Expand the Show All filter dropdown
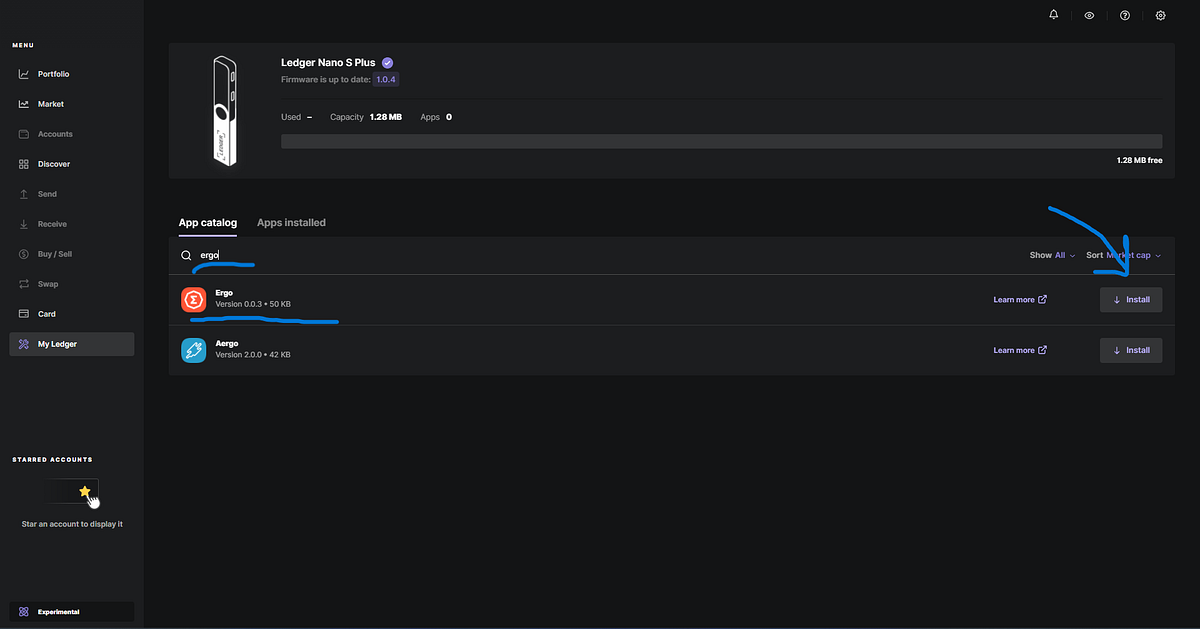This screenshot has height=629, width=1200. [x=1052, y=255]
